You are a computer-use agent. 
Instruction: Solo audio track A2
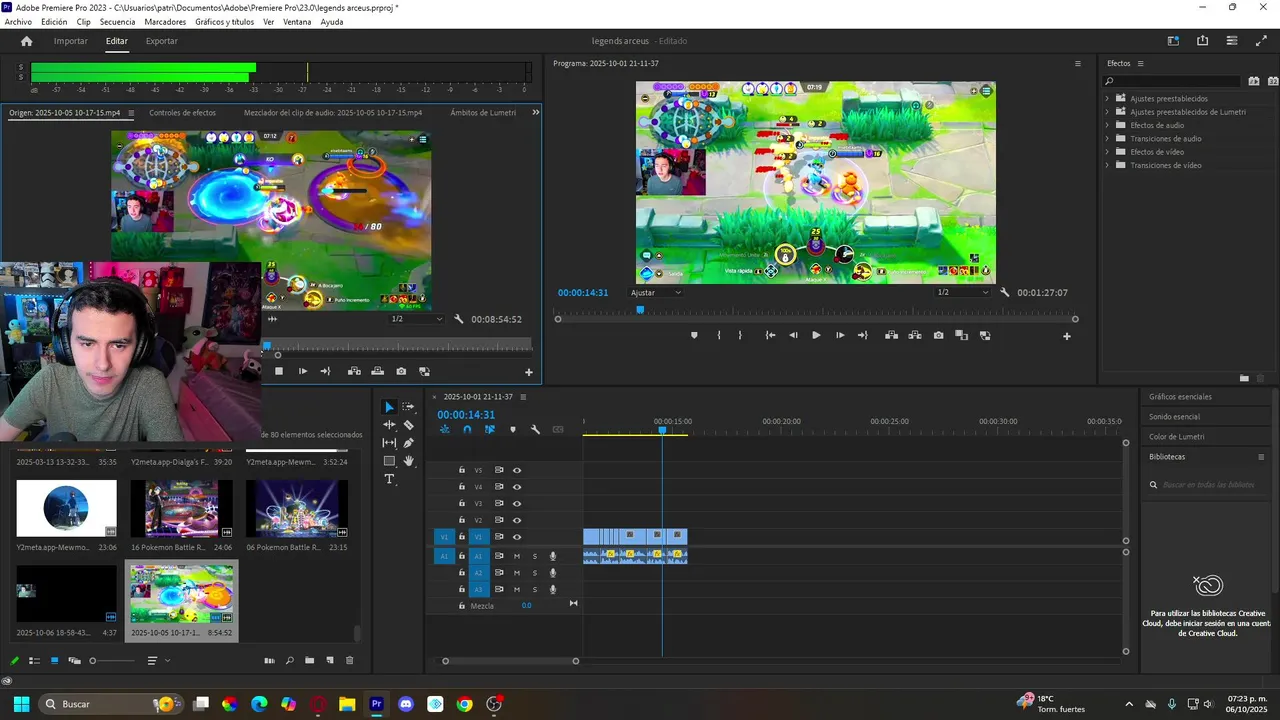[534, 573]
